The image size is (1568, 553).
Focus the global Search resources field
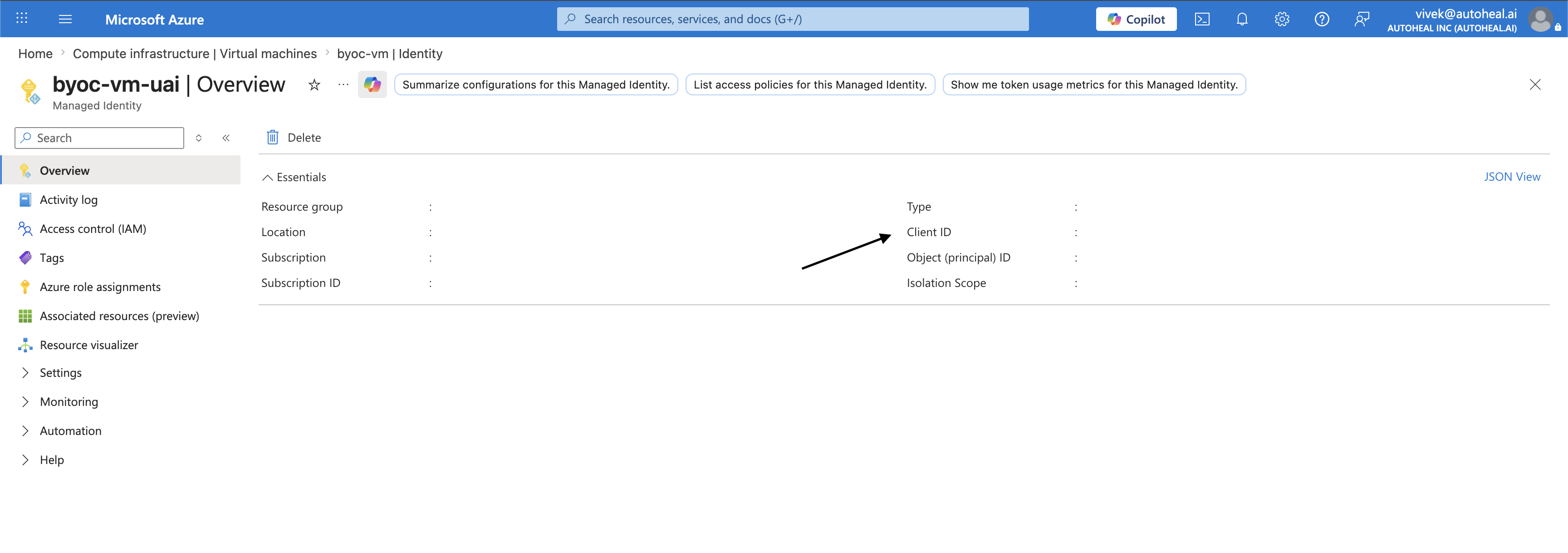click(x=793, y=19)
